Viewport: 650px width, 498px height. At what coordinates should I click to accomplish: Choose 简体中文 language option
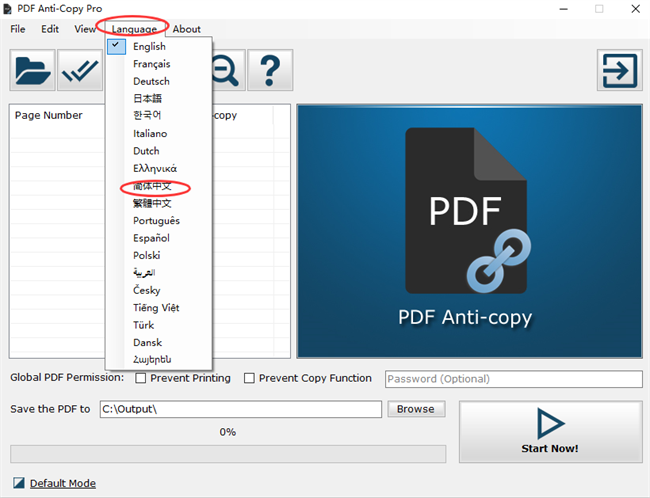[x=159, y=186]
